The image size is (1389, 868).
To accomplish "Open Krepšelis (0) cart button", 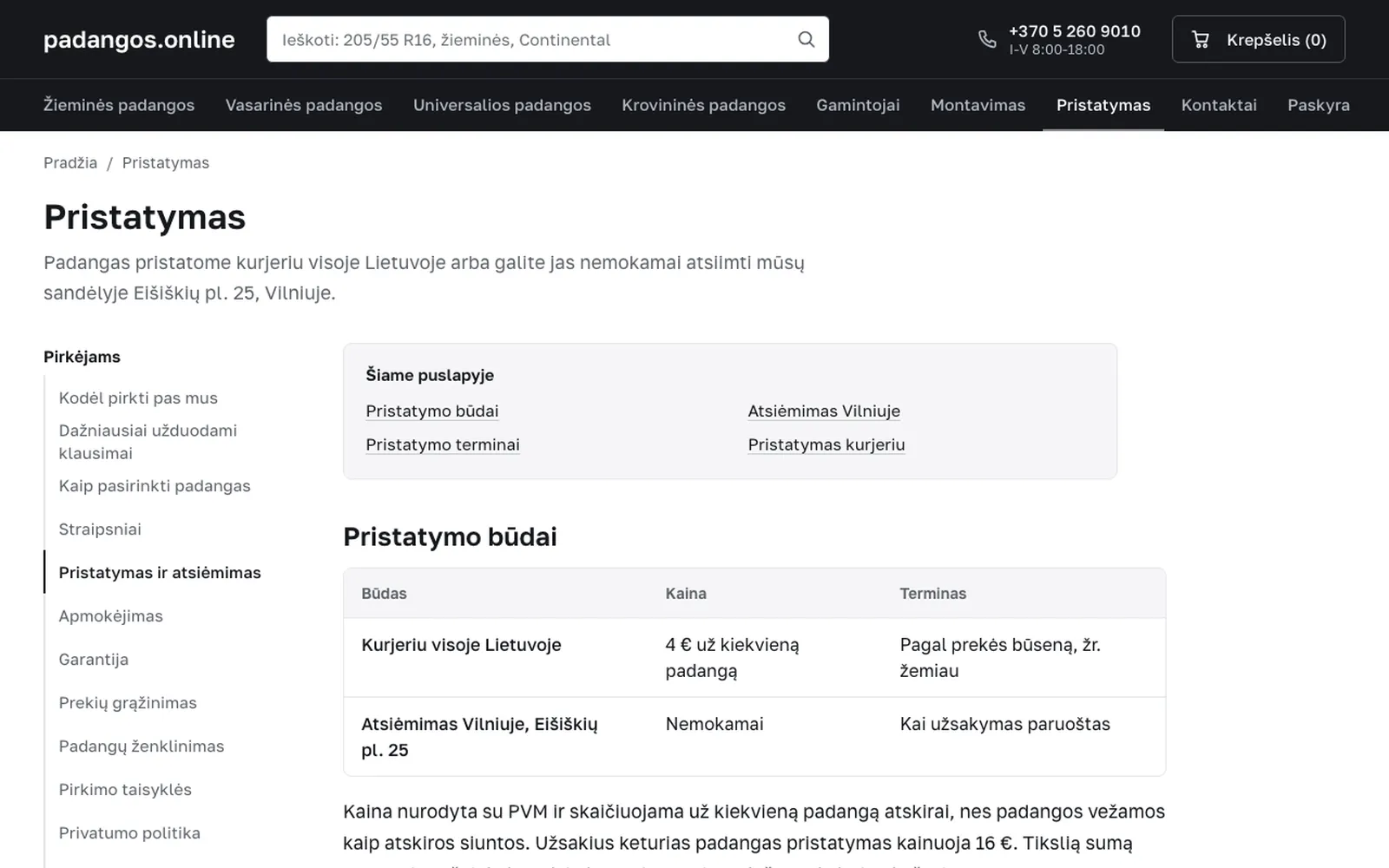I will [1258, 39].
